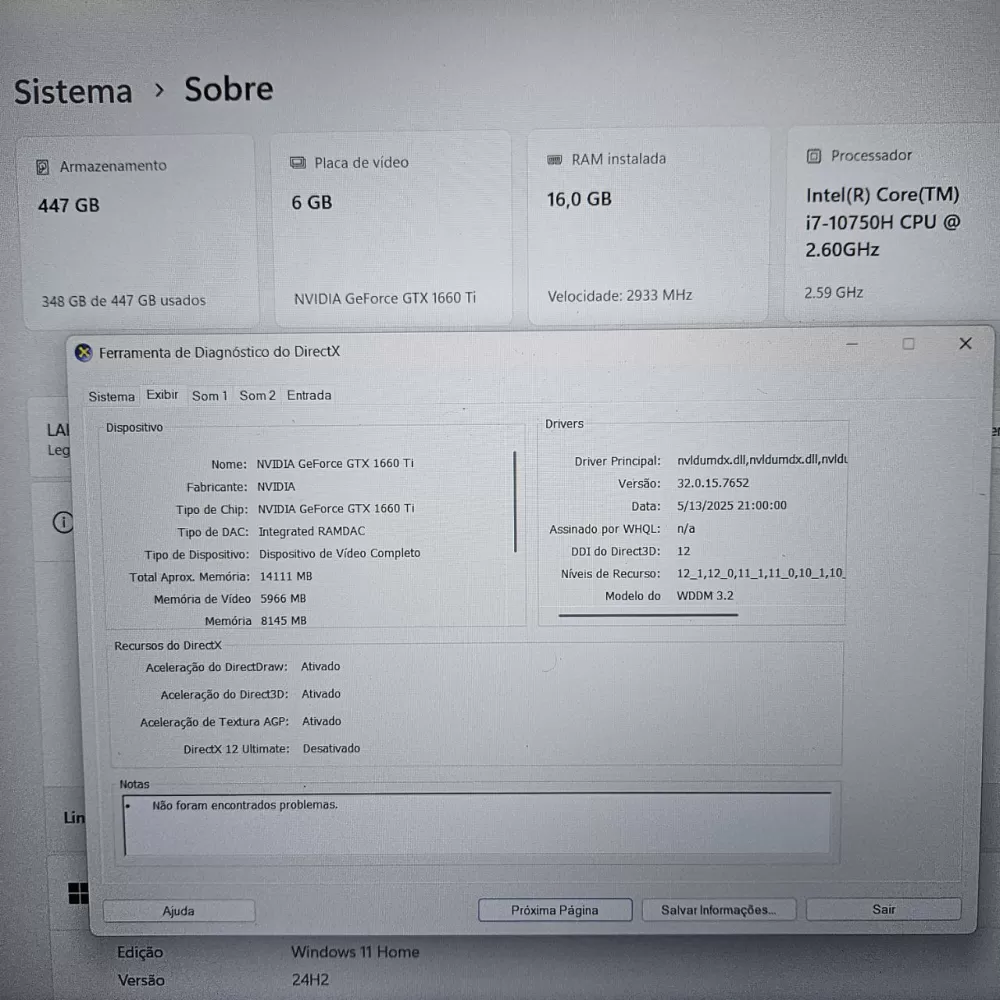The height and width of the screenshot is (1000, 1000).
Task: Click inside the Notas text box
Action: (478, 824)
